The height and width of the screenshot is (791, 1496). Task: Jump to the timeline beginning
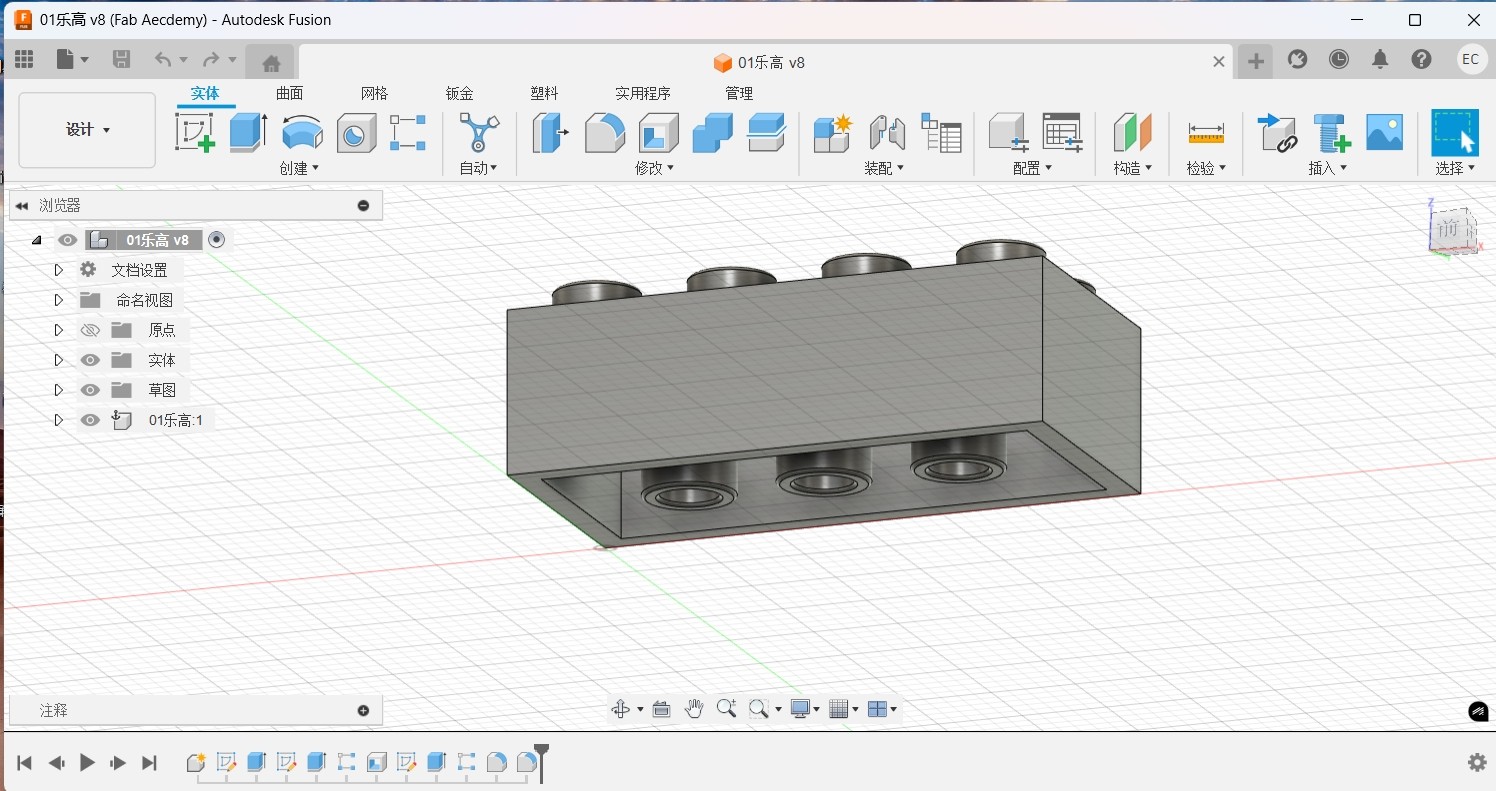(x=25, y=763)
